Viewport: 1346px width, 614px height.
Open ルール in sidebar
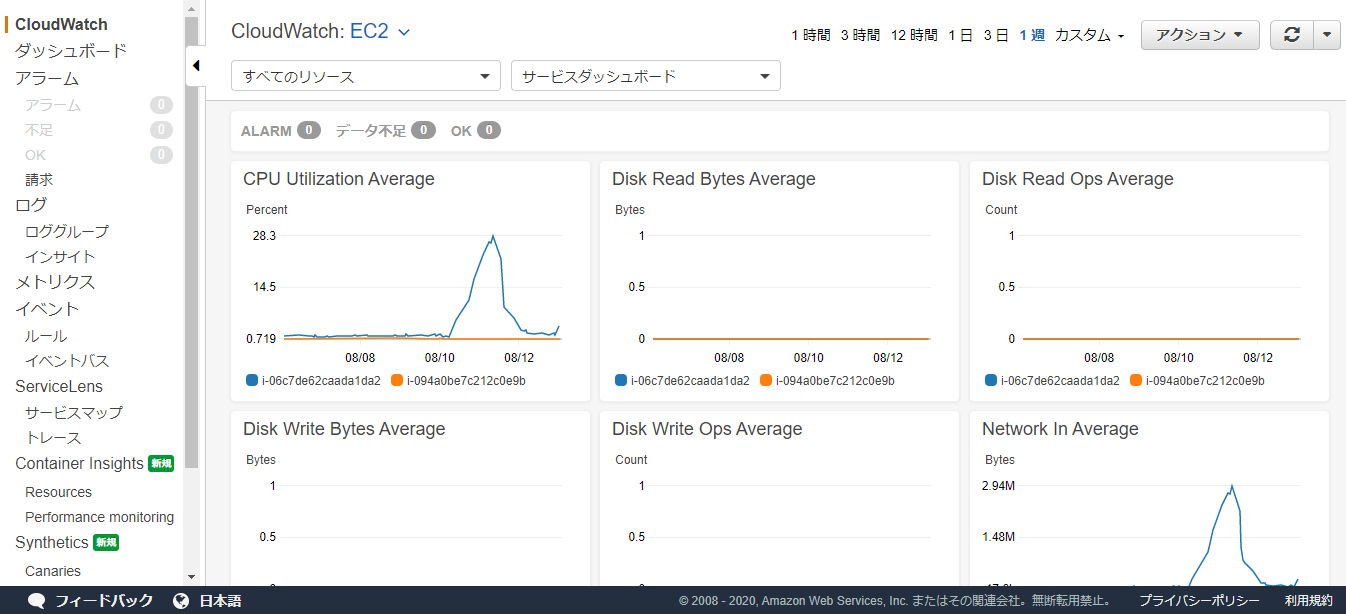pos(46,336)
